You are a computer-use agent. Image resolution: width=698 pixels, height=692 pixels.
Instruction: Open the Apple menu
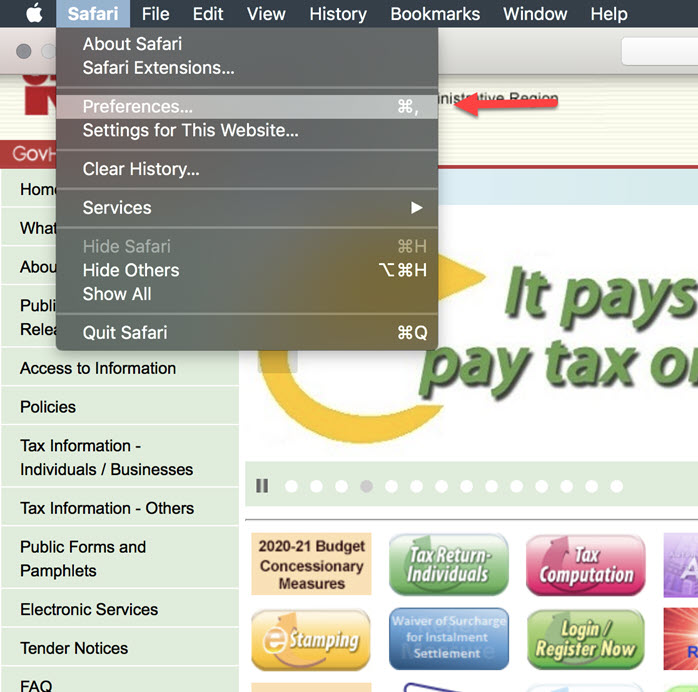tap(34, 14)
